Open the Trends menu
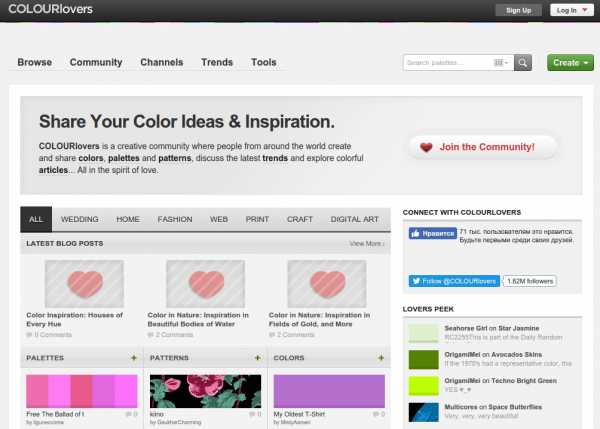600x429 pixels. pyautogui.click(x=217, y=62)
